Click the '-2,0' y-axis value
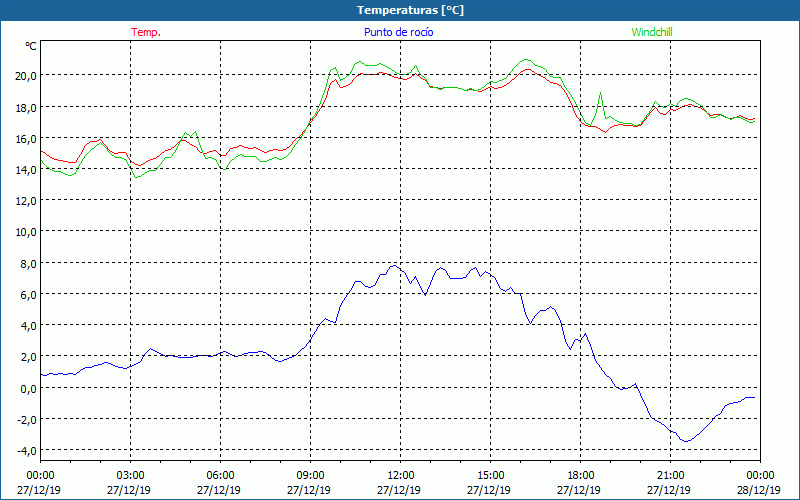The image size is (800, 500). [27, 419]
